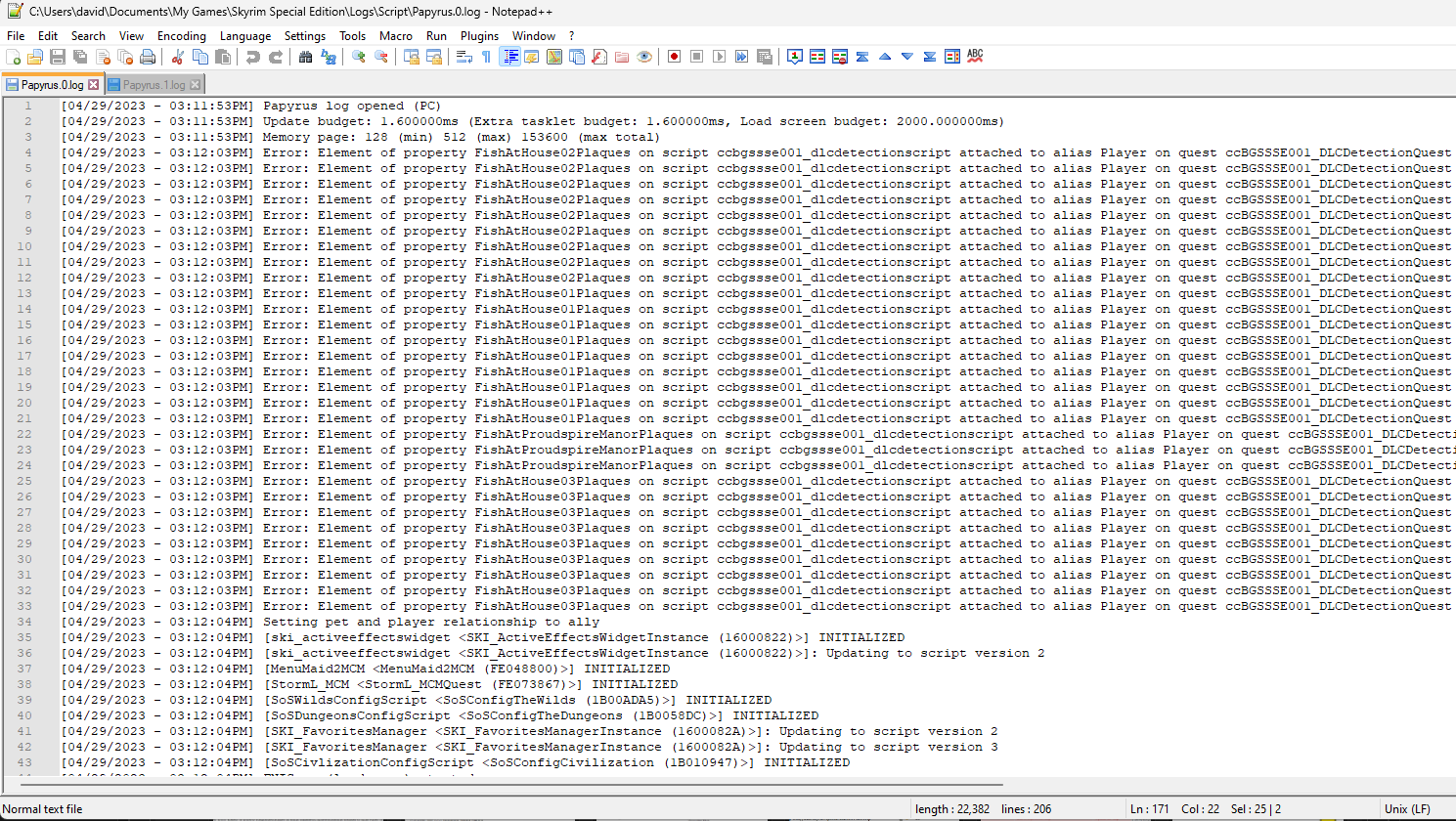Jump to first difference icon

click(x=862, y=57)
